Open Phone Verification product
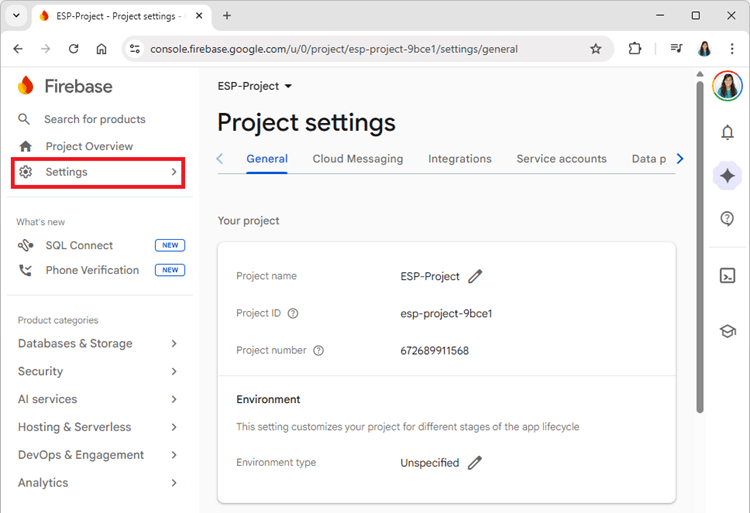The image size is (750, 513). tap(92, 270)
